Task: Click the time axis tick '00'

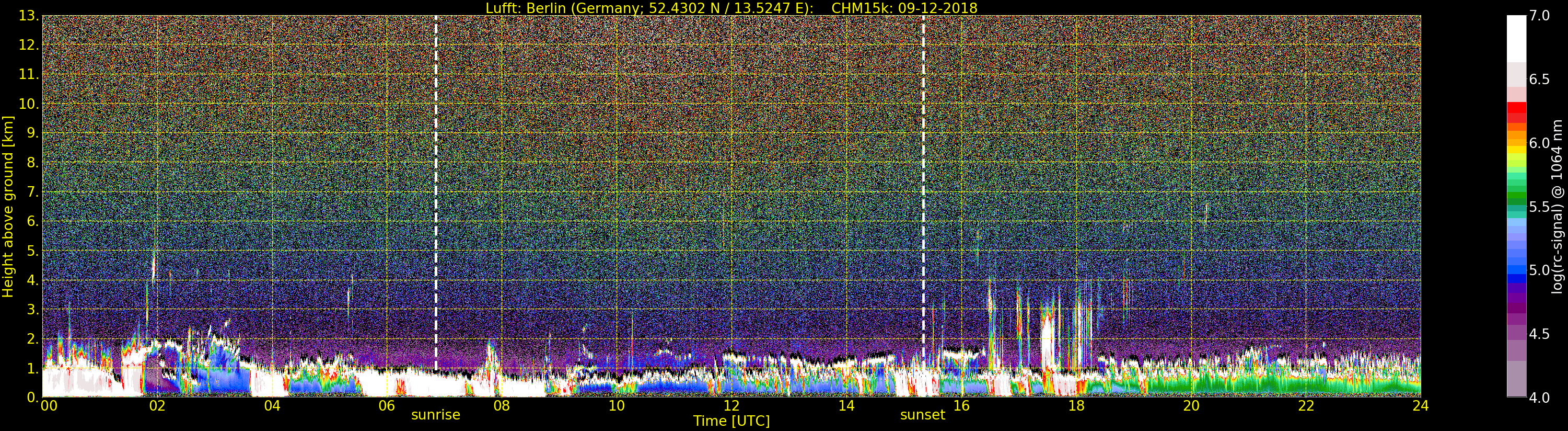Action: click(x=49, y=406)
